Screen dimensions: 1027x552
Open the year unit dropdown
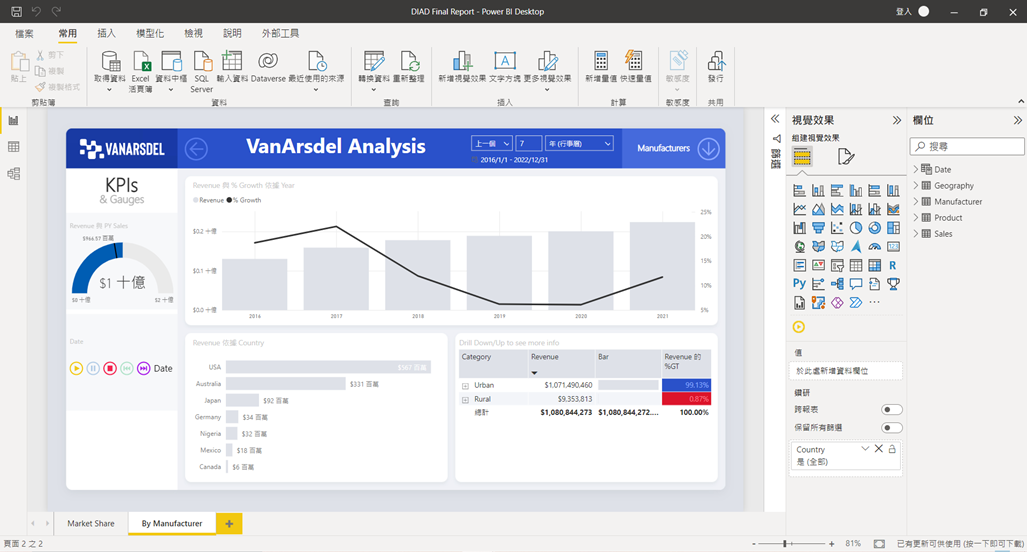pos(579,143)
